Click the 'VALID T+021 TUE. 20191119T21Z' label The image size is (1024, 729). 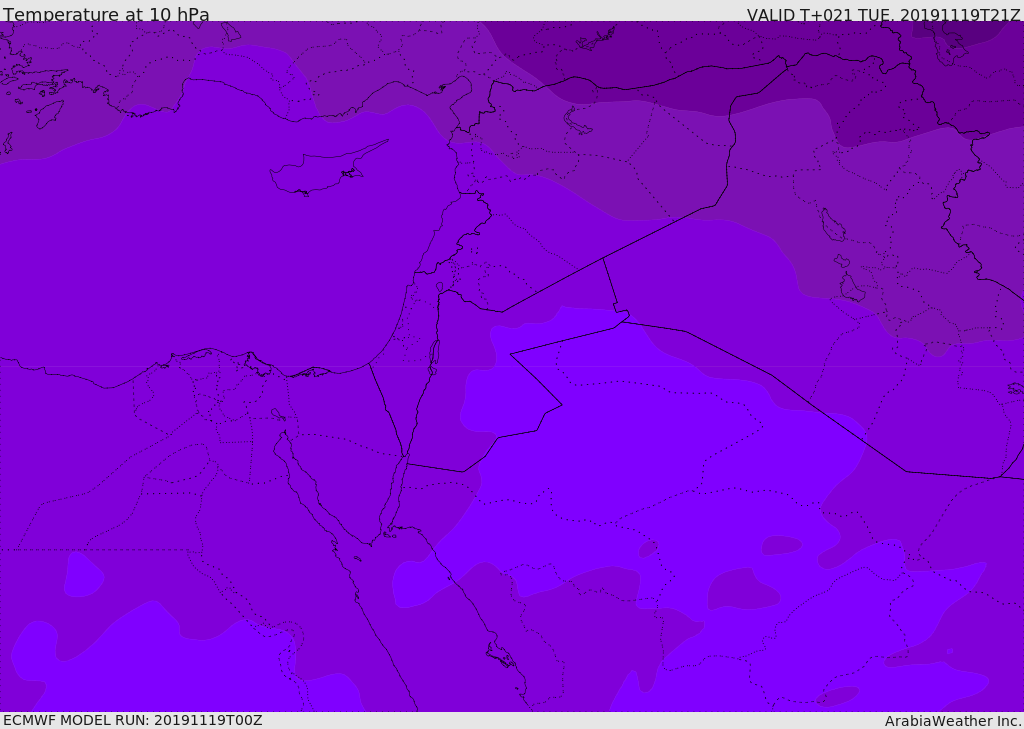click(x=884, y=15)
